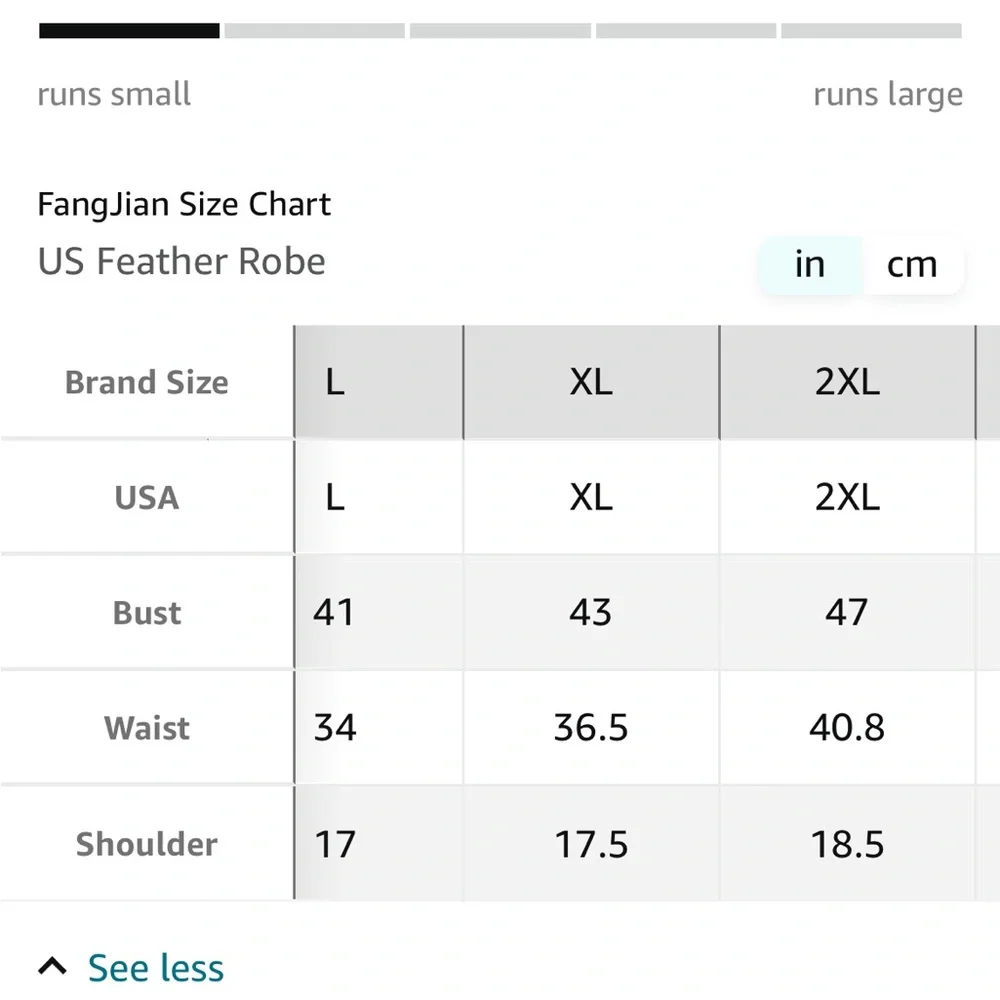Select the 2XL brand size column header
Image resolution: width=1000 pixels, height=1000 pixels.
(x=848, y=382)
